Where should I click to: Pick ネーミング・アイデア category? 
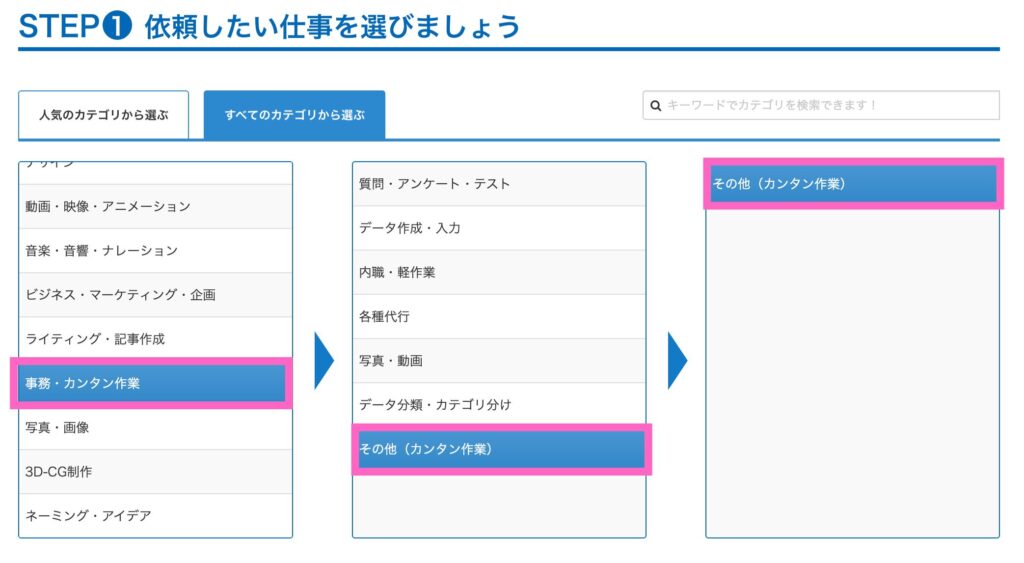click(x=155, y=515)
